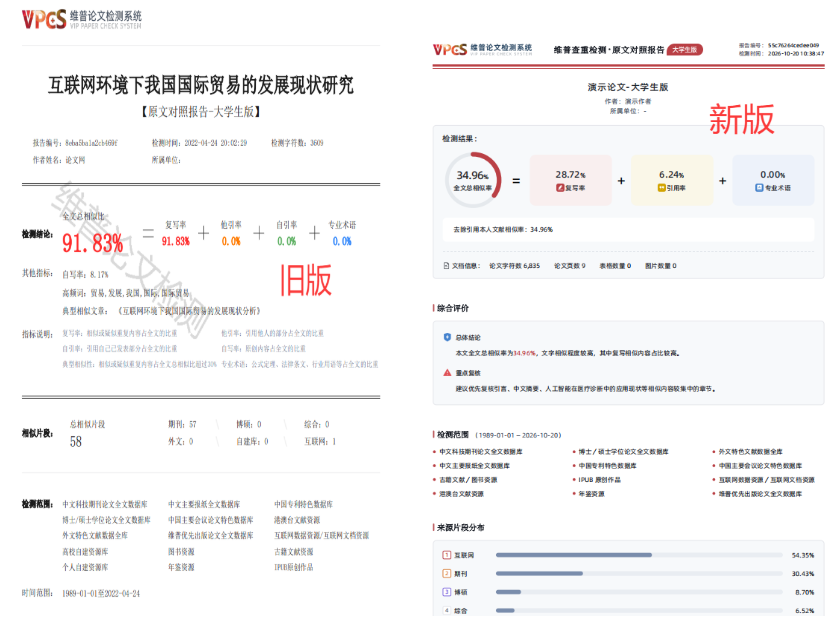Click the blue shield icon beside 总体结论
Image resolution: width=839 pixels, height=640 pixels.
tap(447, 337)
